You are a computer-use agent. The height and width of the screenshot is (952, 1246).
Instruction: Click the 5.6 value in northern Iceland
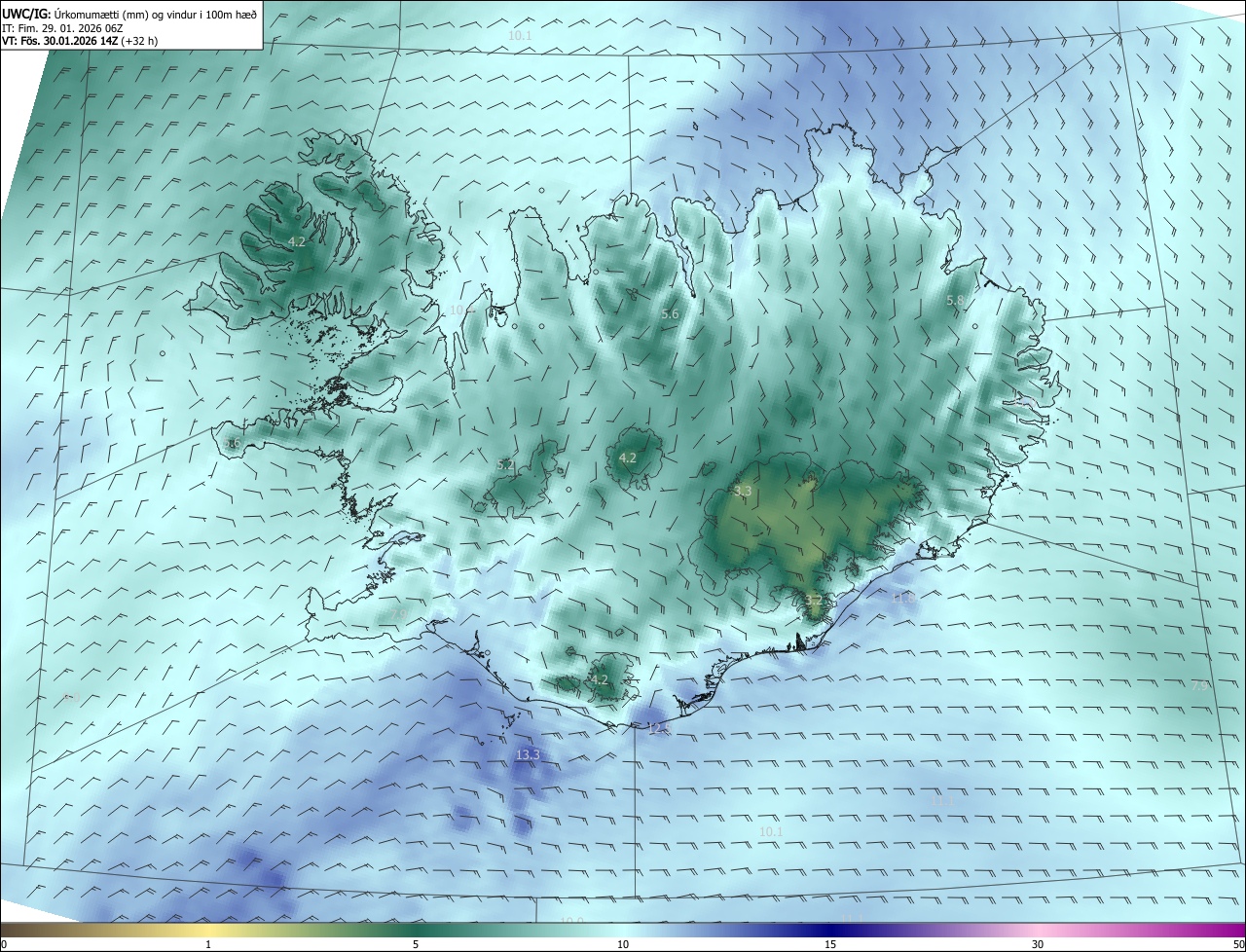(x=670, y=313)
